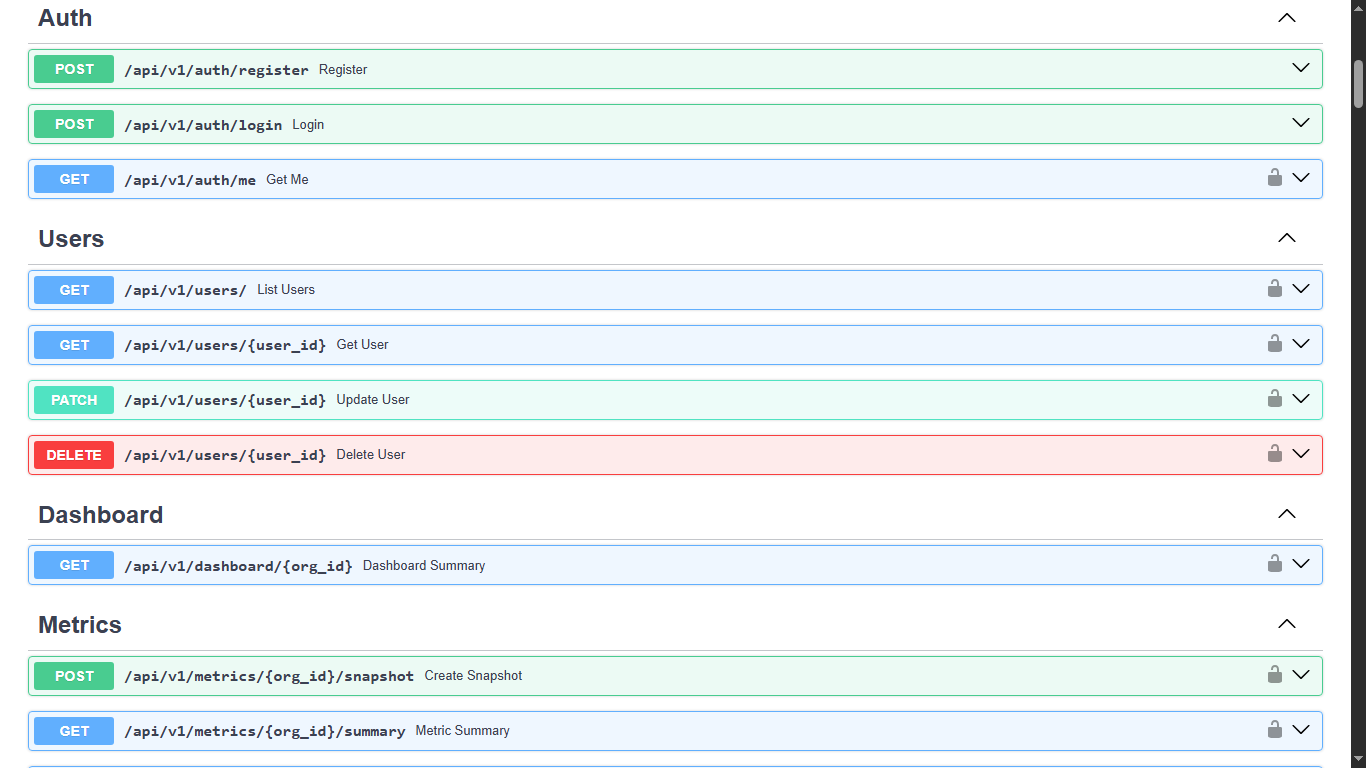The image size is (1366, 768).
Task: Click the GET badge for auth/me
Action: coord(74,179)
